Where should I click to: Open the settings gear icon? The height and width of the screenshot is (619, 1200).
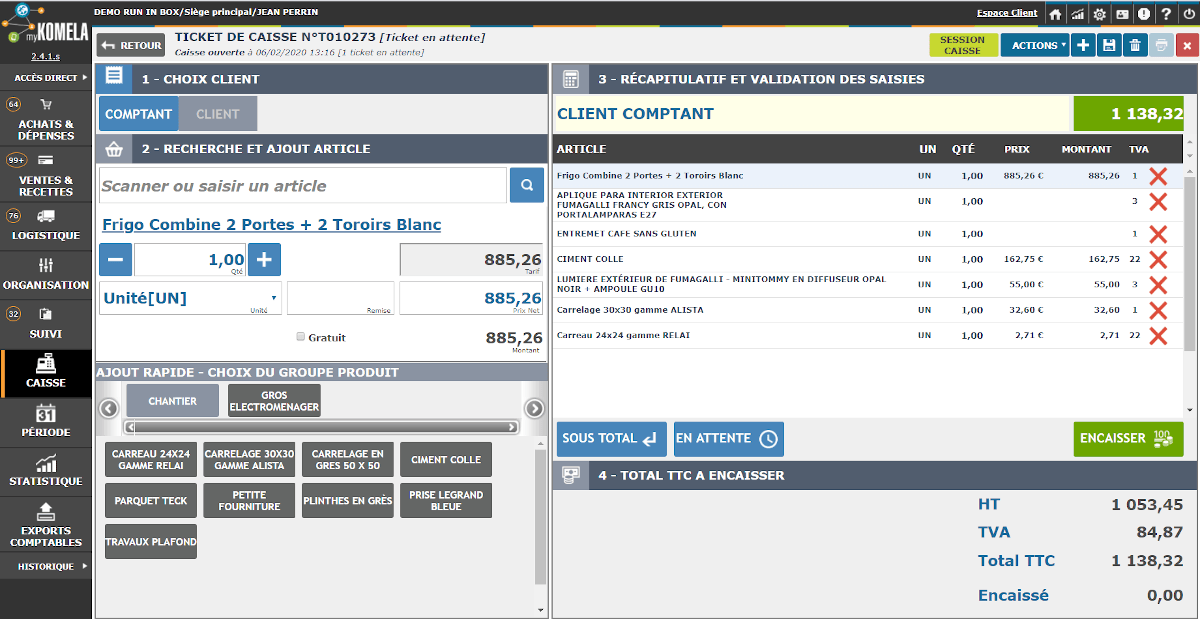1099,14
